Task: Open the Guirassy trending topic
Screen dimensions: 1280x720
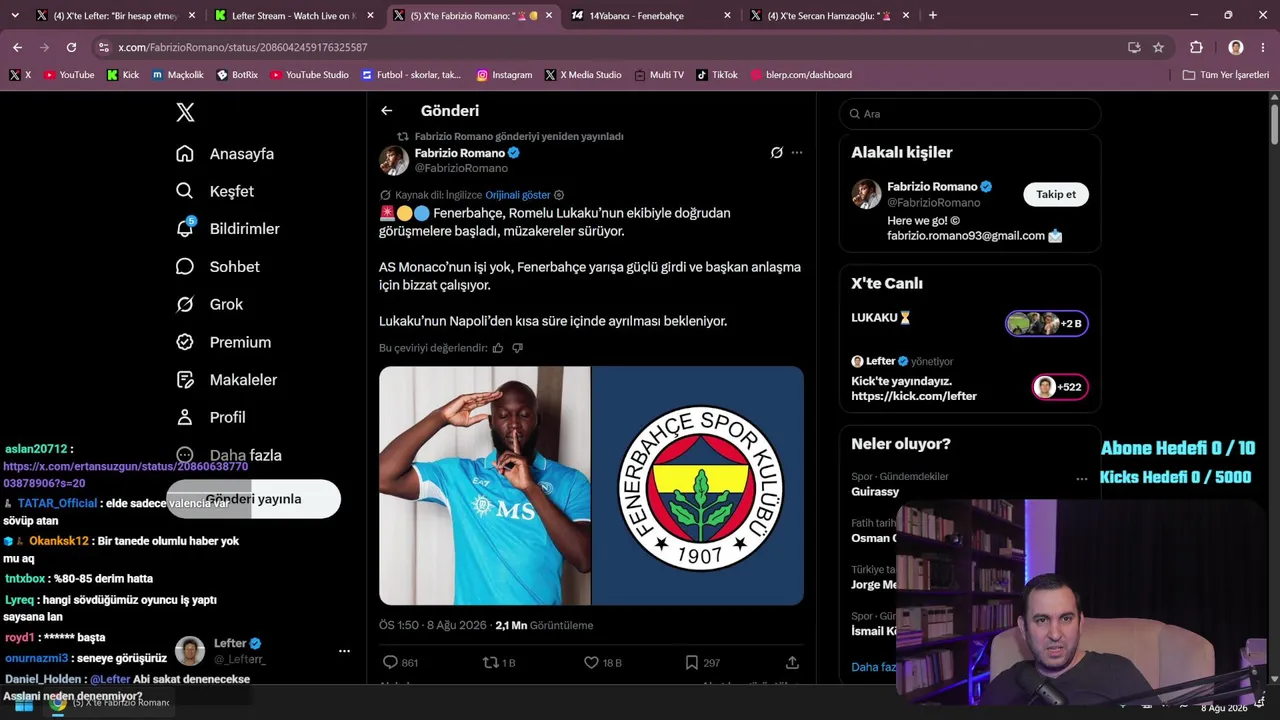Action: tap(875, 492)
